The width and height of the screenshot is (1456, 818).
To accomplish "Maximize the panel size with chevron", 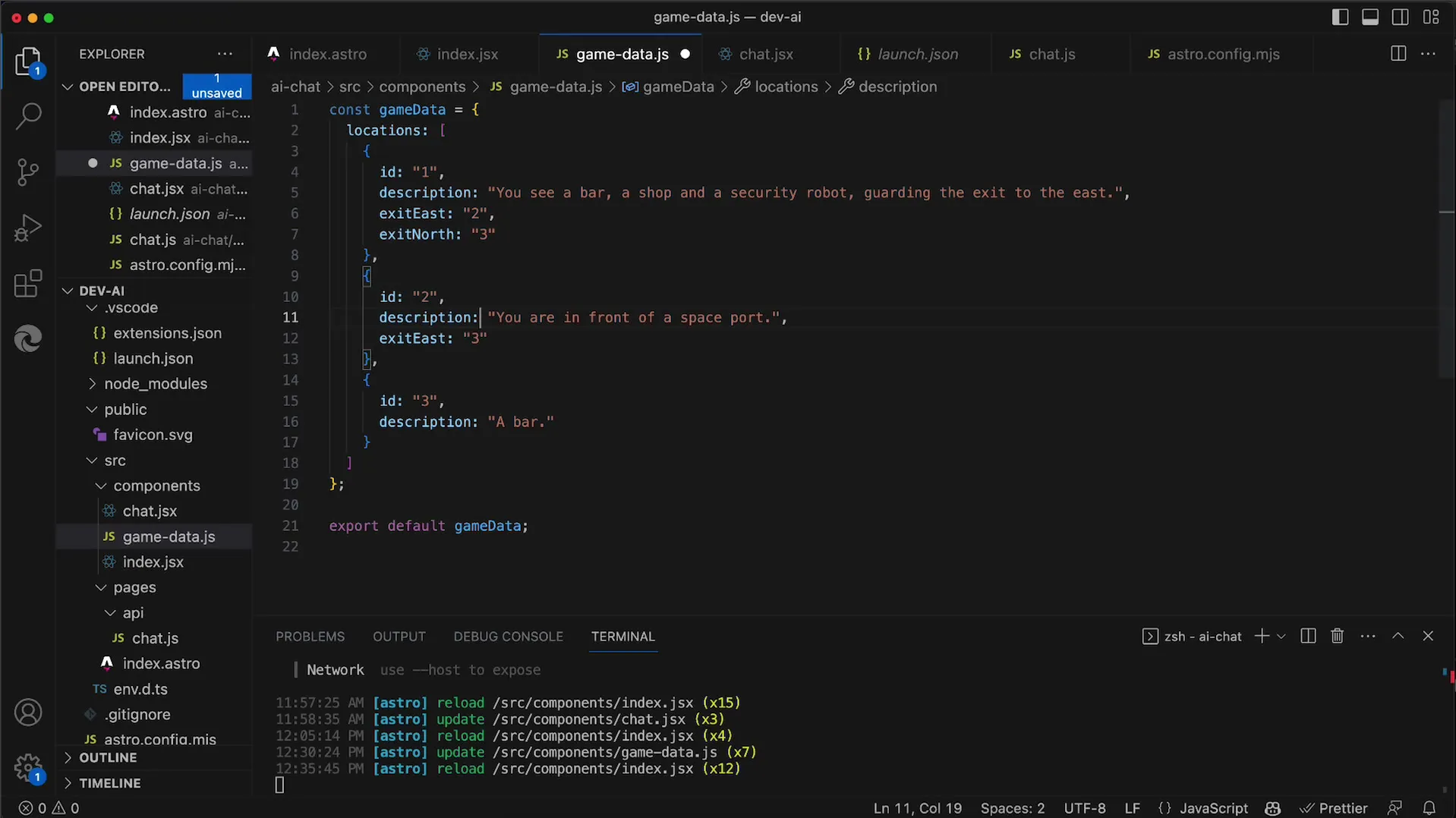I will [x=1398, y=636].
